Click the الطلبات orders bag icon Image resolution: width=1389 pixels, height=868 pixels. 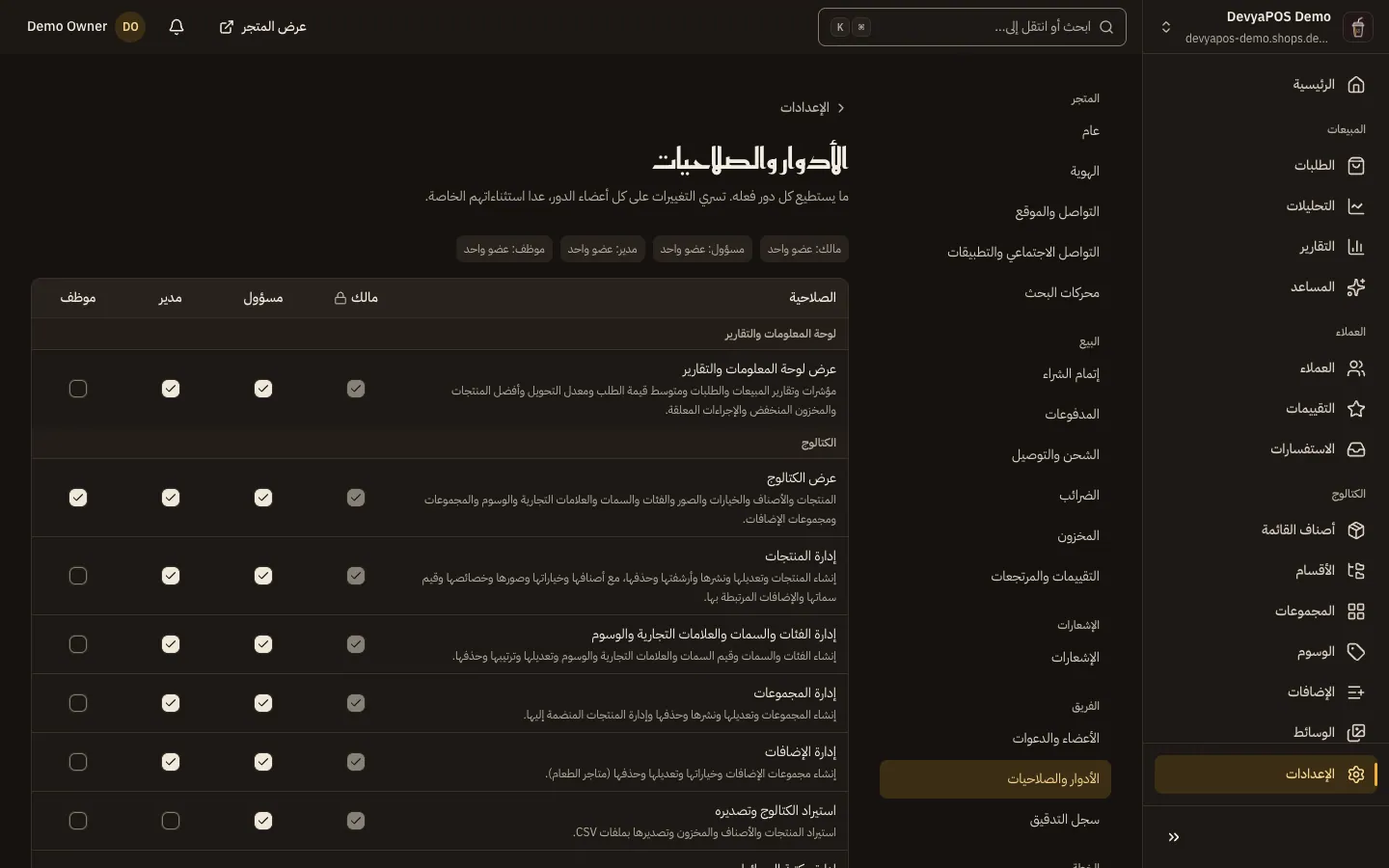pyautogui.click(x=1356, y=166)
